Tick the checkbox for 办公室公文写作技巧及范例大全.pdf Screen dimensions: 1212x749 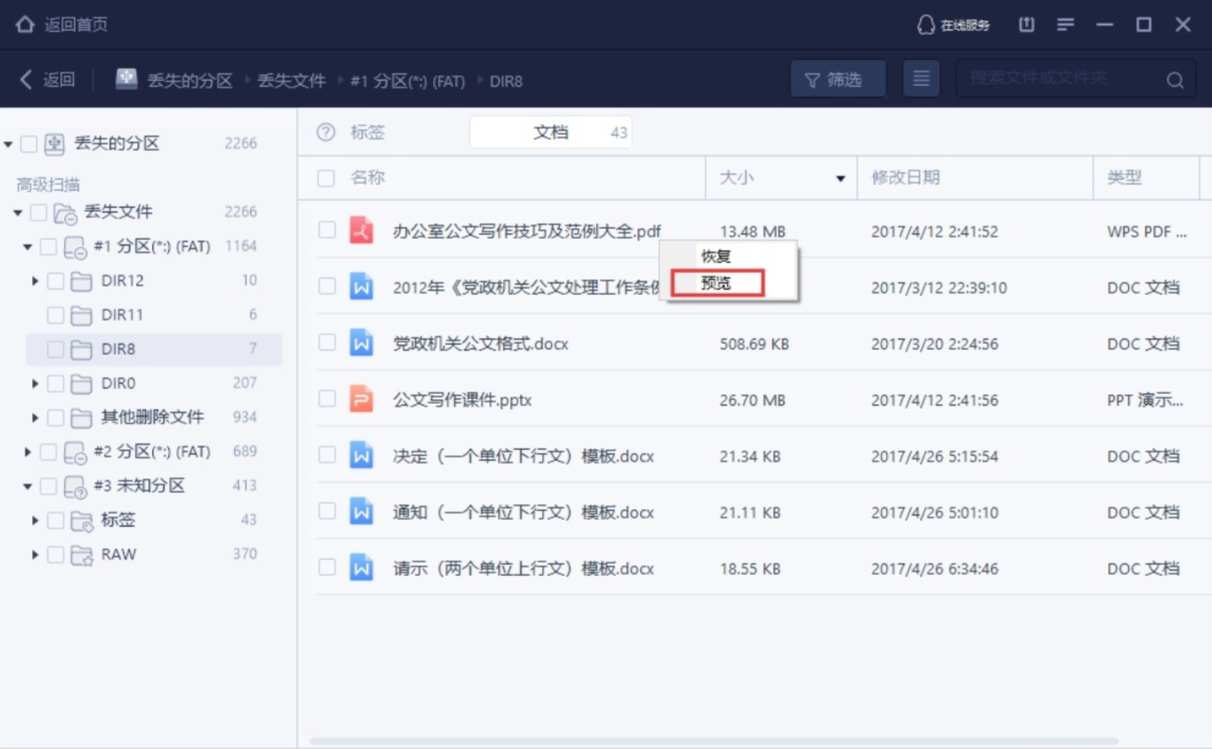327,230
